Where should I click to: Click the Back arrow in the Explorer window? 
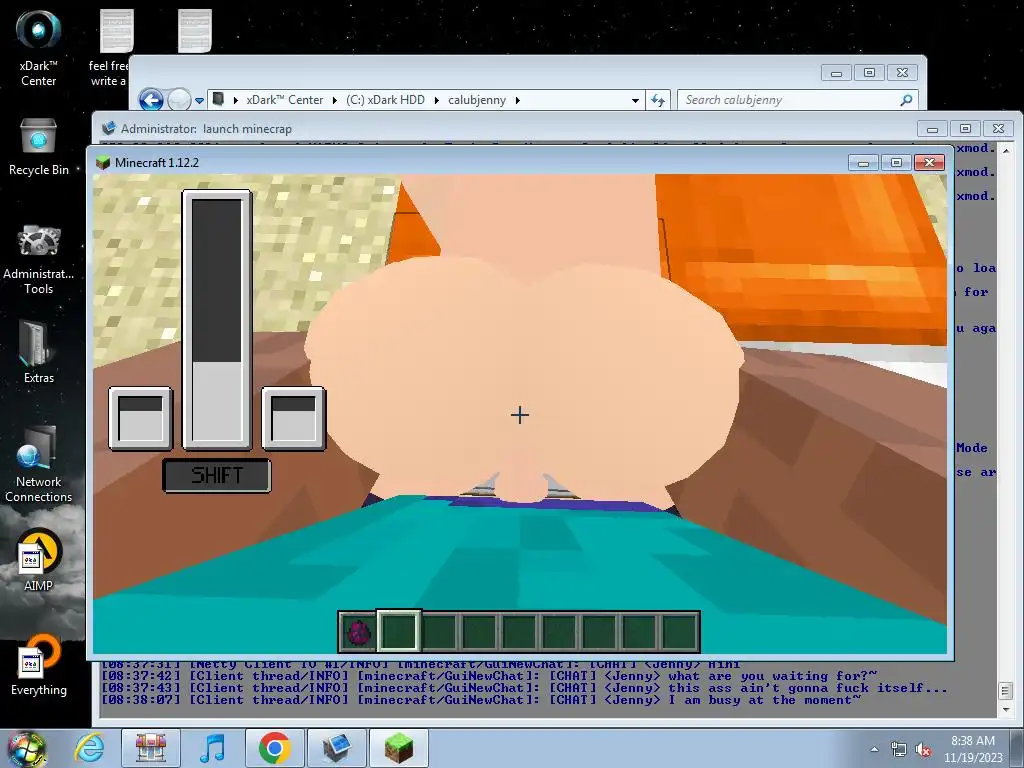pyautogui.click(x=151, y=100)
